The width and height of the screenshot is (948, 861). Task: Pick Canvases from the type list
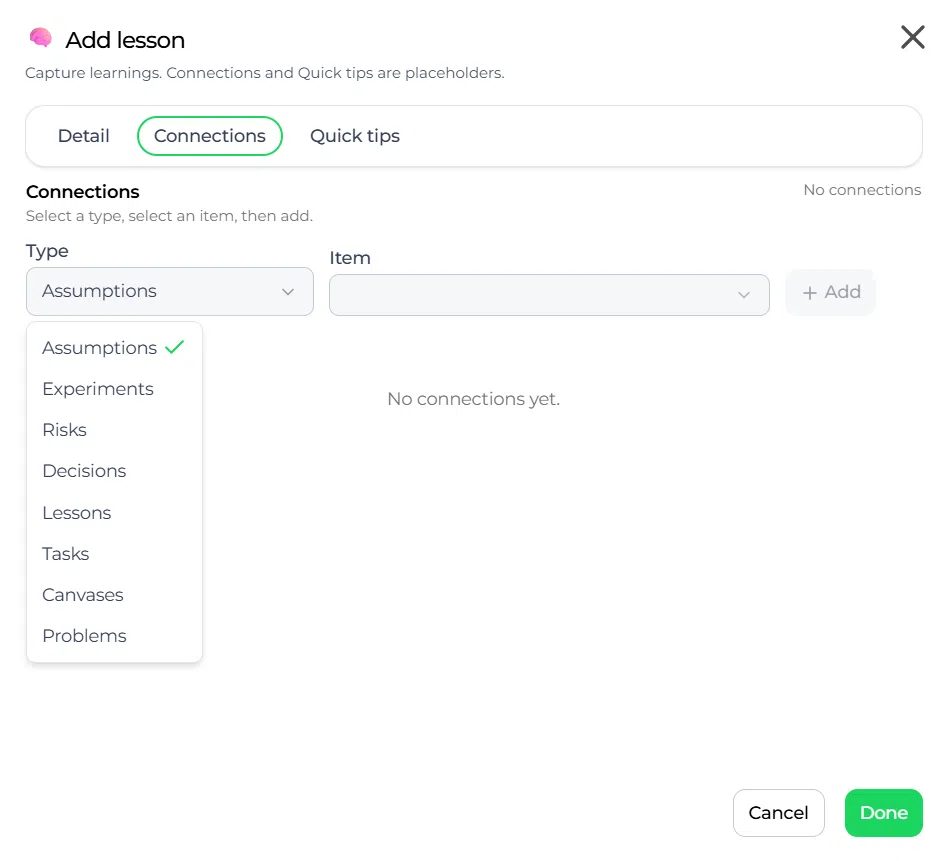tap(114, 596)
